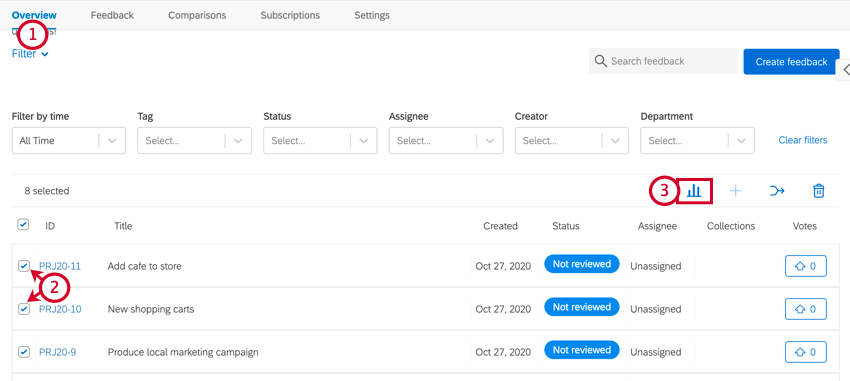
Task: Expand the Department filter dropdown
Action: [x=698, y=140]
